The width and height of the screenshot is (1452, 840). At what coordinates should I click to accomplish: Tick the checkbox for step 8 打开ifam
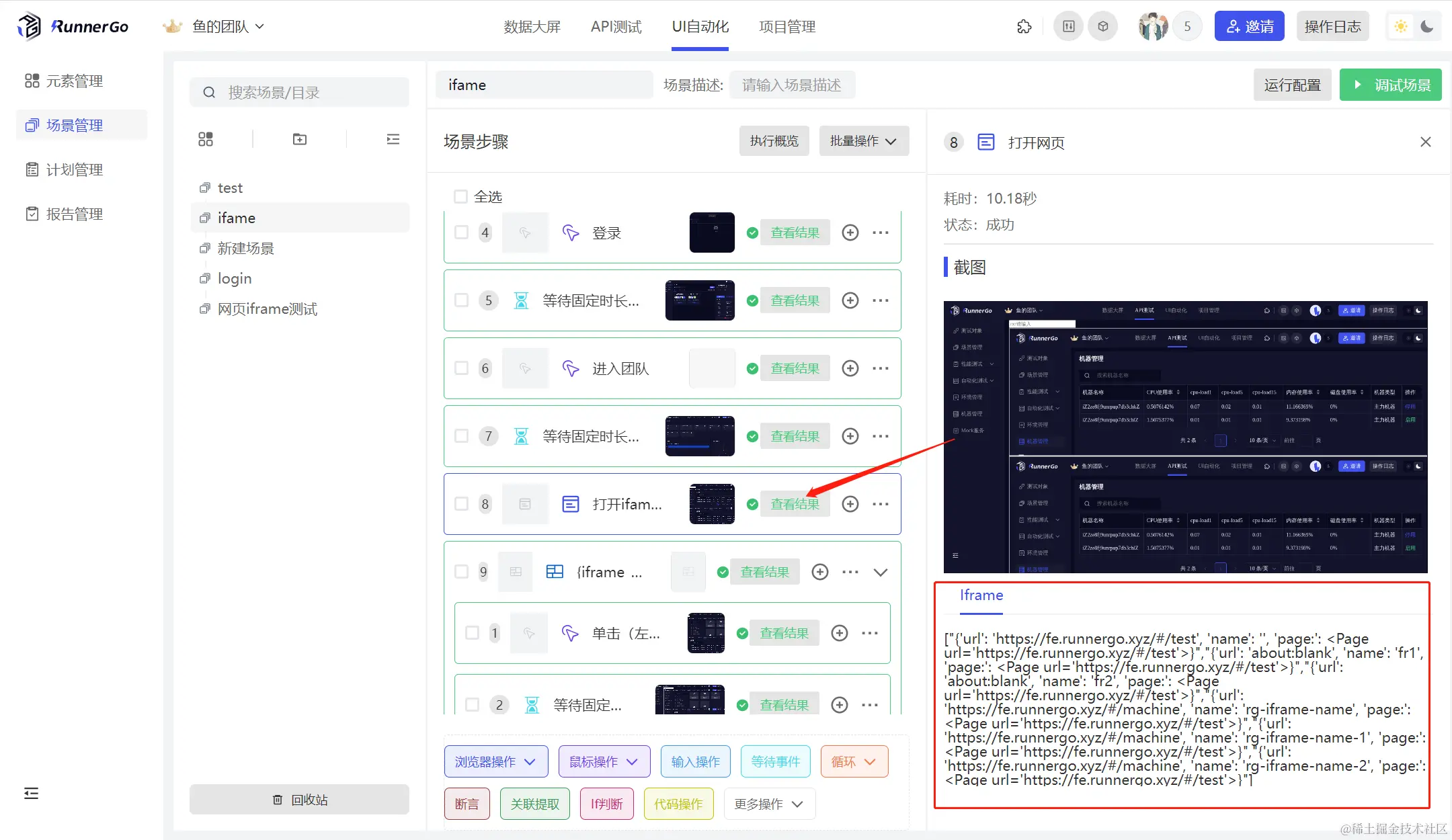(x=461, y=504)
